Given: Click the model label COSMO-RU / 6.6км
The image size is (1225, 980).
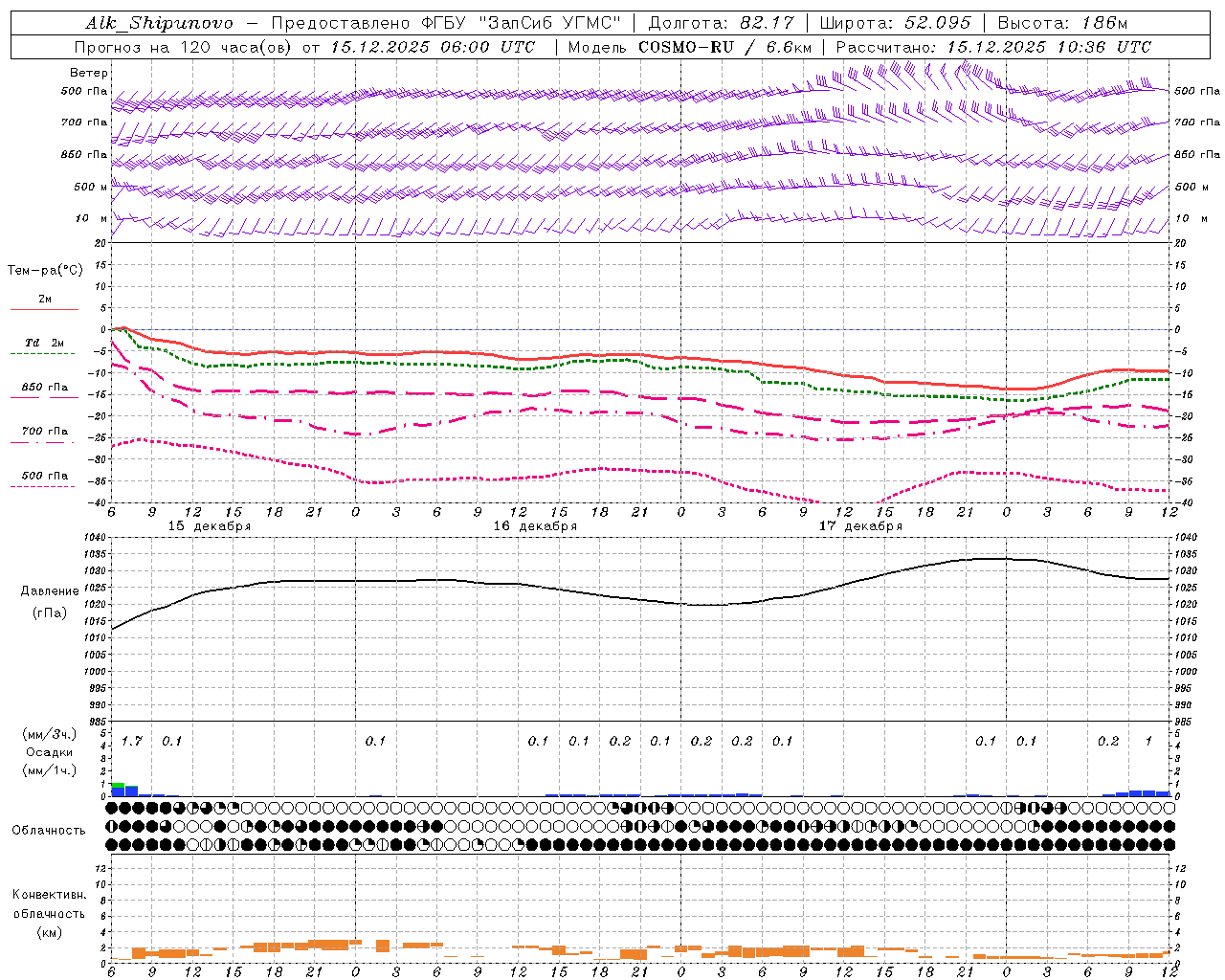Looking at the screenshot, I should coord(725,47).
